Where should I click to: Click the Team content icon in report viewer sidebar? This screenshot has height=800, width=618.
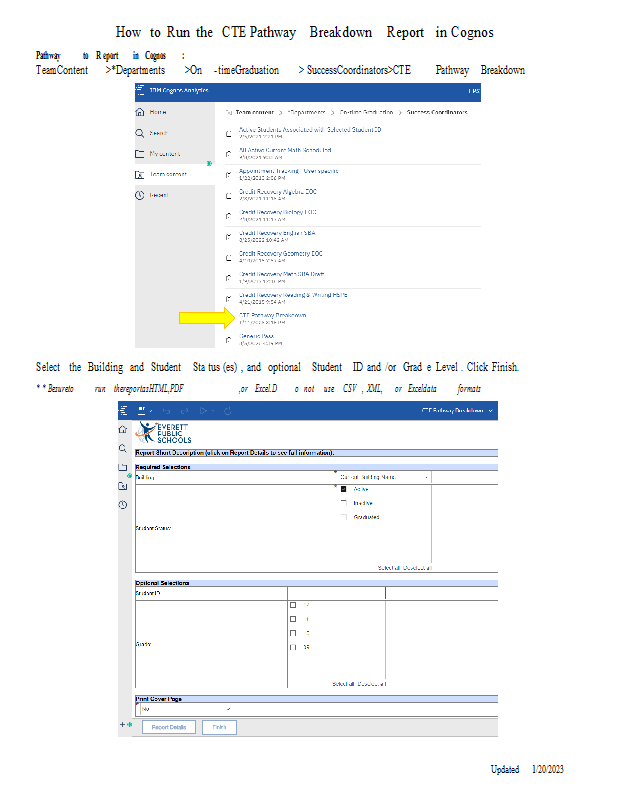coord(122,486)
